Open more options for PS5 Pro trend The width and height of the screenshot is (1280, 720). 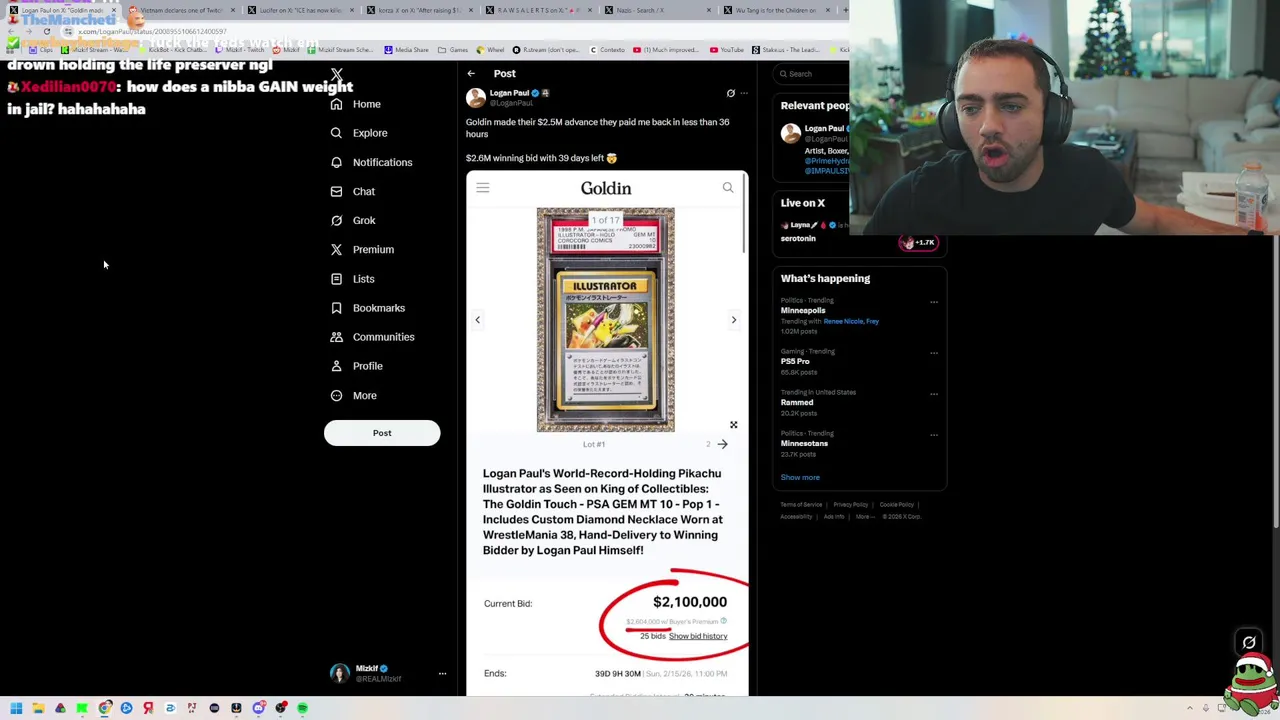(934, 353)
